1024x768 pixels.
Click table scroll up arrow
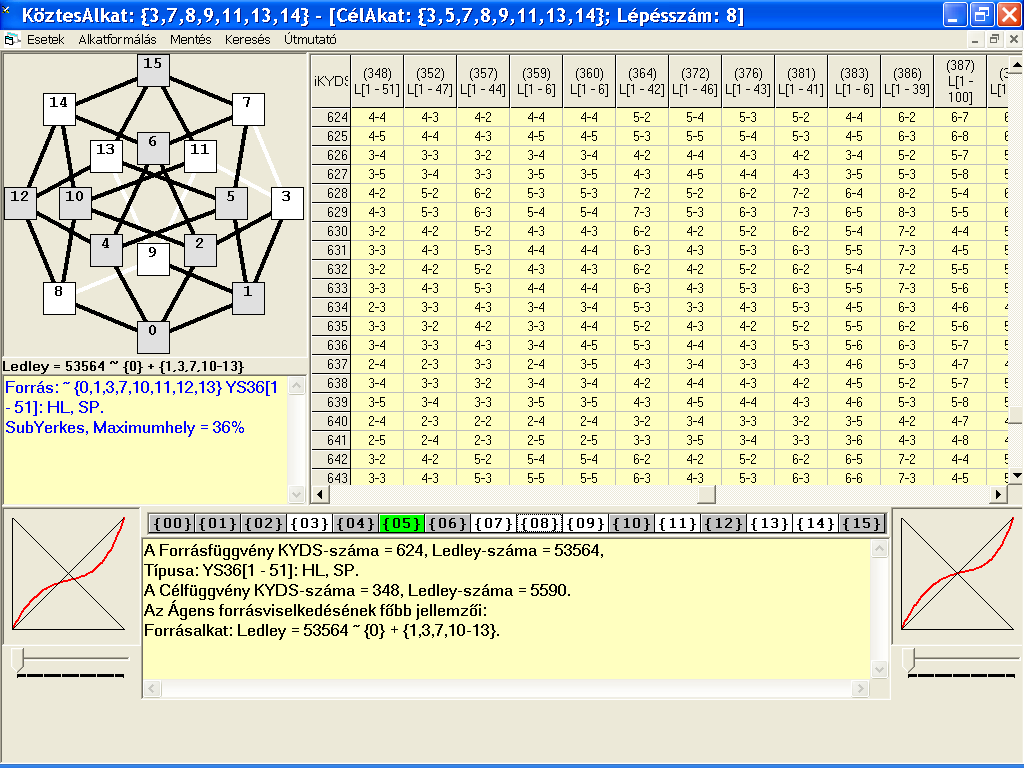[x=1016, y=64]
